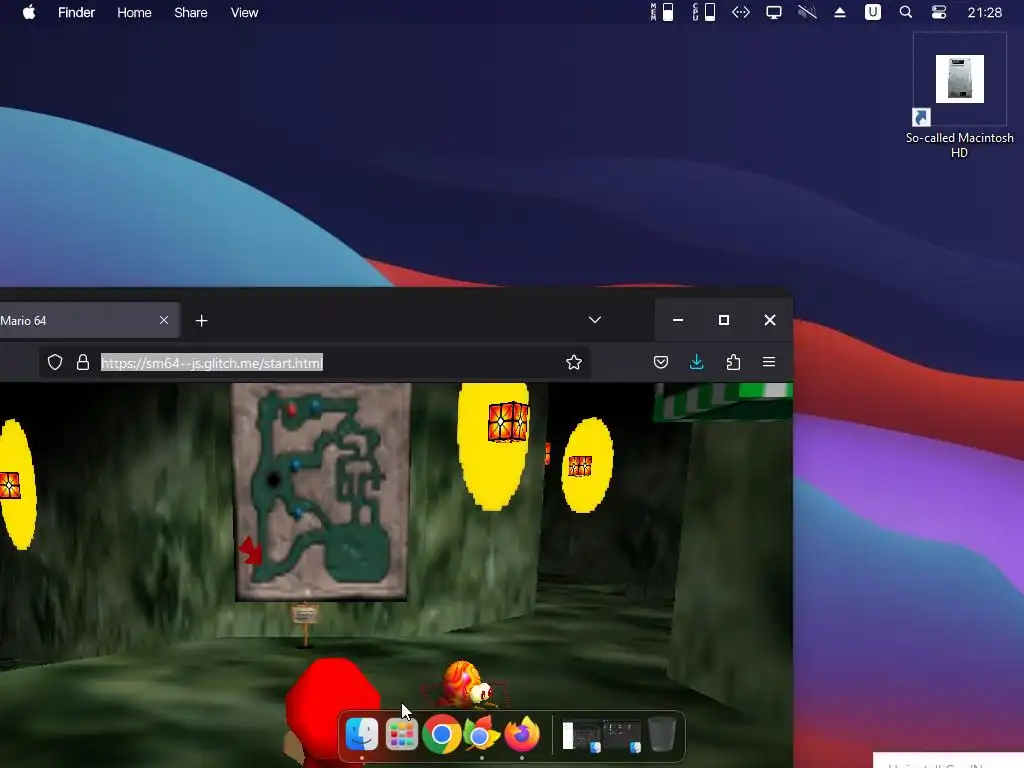Click the site security padlock icon
This screenshot has height=768, width=1024.
(83, 362)
